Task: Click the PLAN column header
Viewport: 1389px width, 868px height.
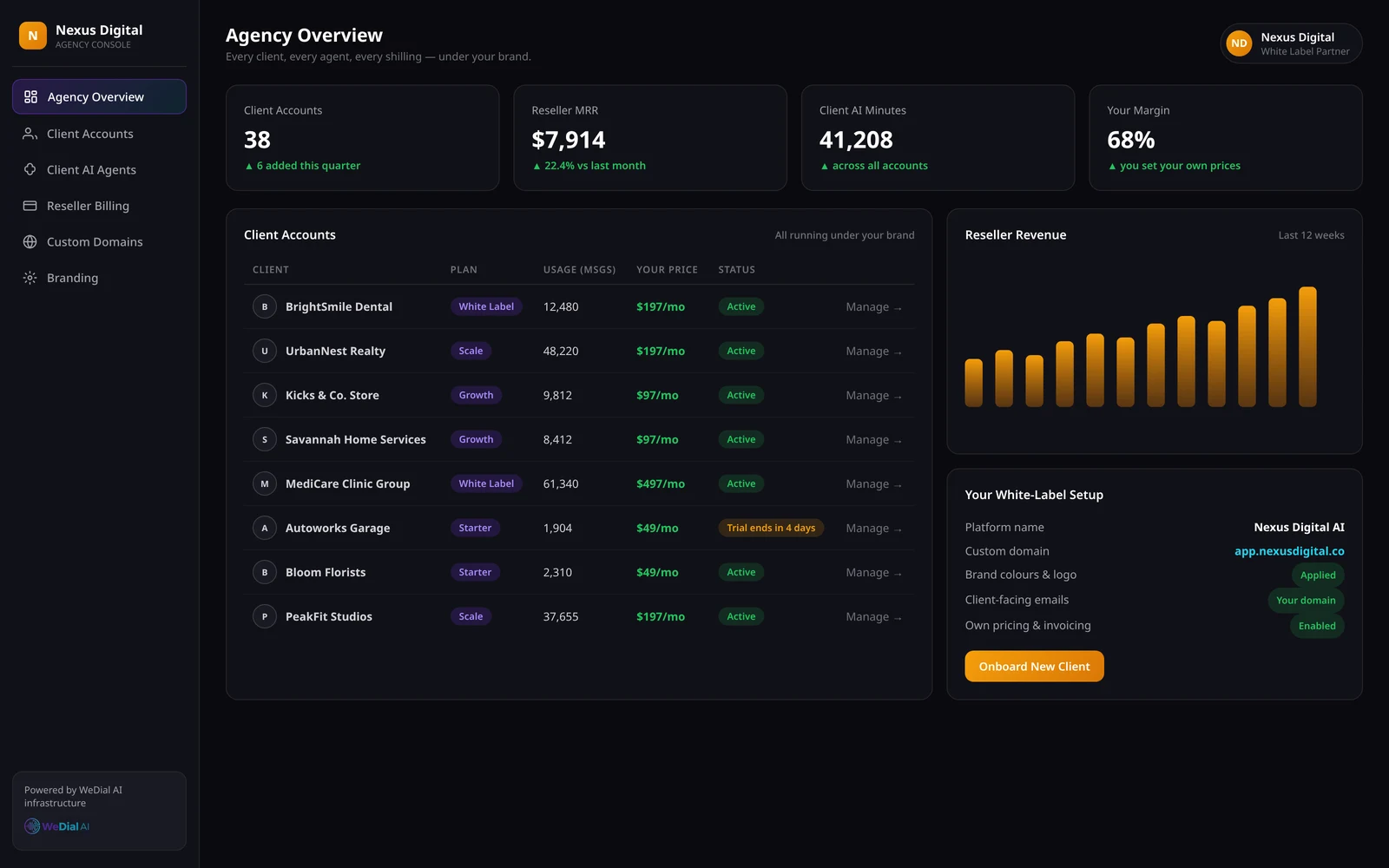Action: point(464,270)
